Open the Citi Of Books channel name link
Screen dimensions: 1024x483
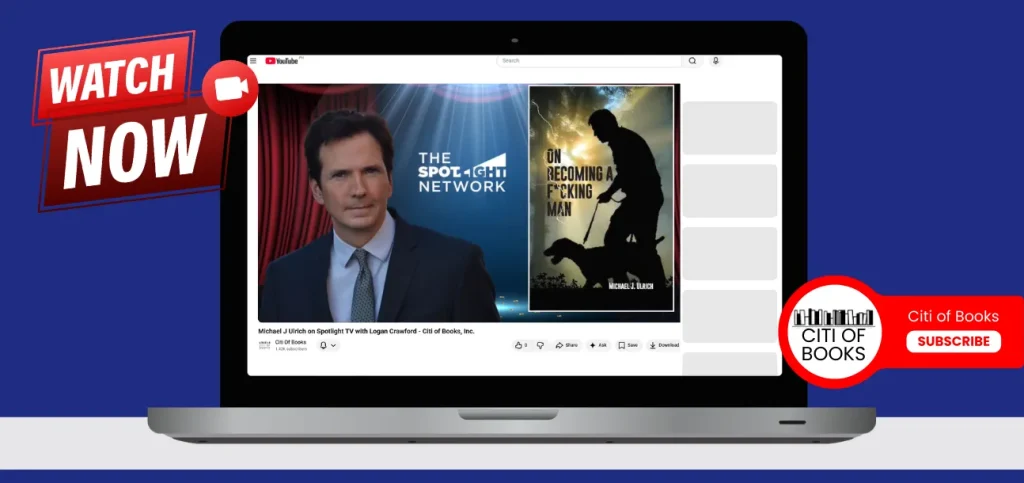pos(291,342)
